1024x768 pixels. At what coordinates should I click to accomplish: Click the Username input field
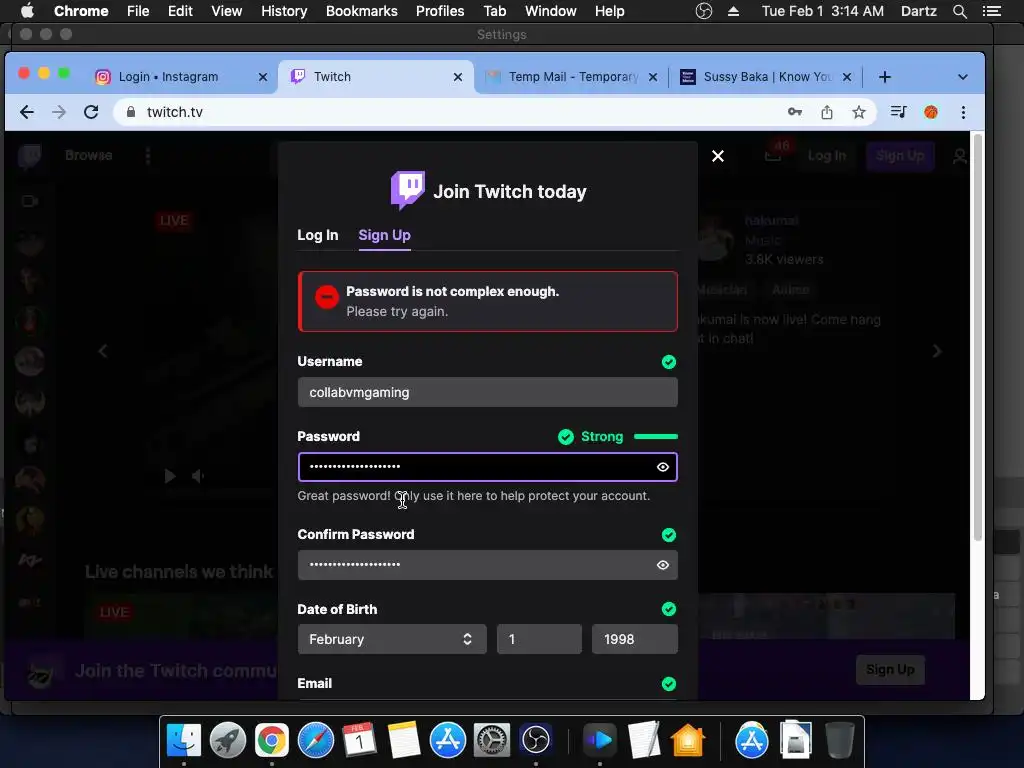(x=487, y=392)
